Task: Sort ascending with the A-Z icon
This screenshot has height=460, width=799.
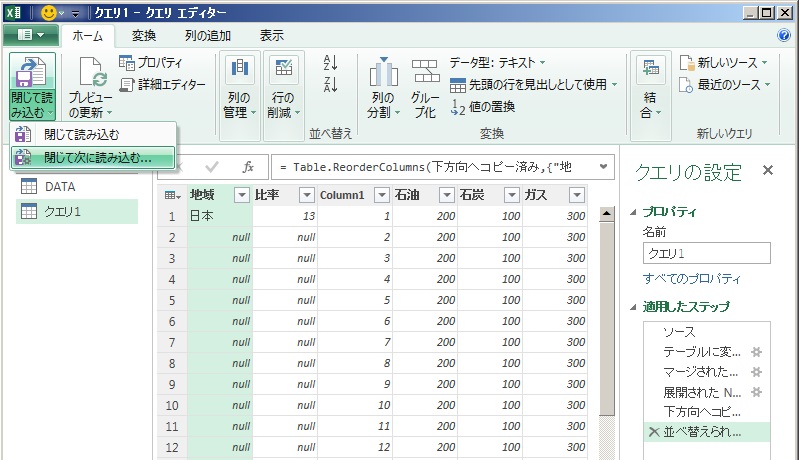Action: tap(330, 63)
